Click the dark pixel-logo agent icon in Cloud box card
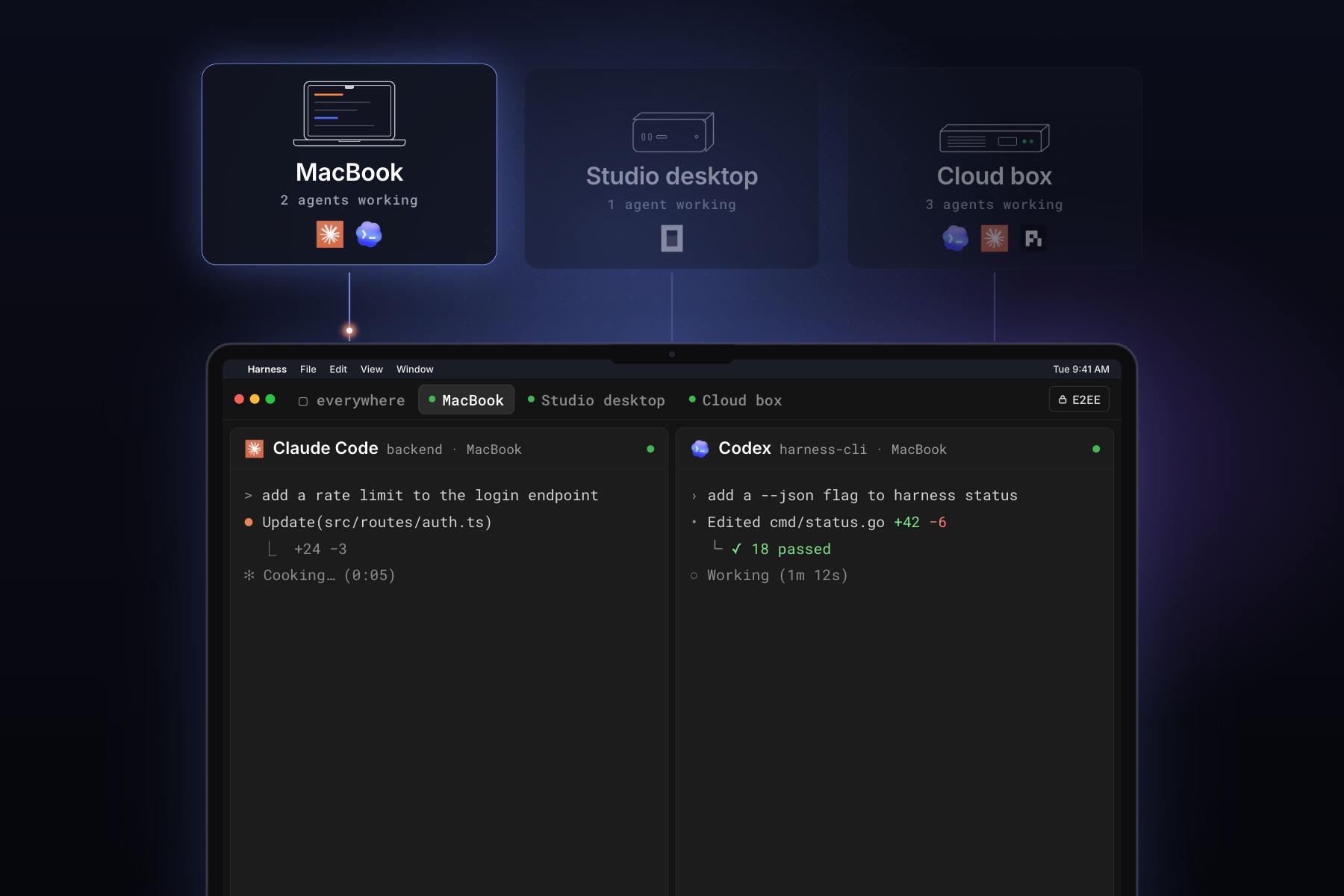 tap(1033, 239)
